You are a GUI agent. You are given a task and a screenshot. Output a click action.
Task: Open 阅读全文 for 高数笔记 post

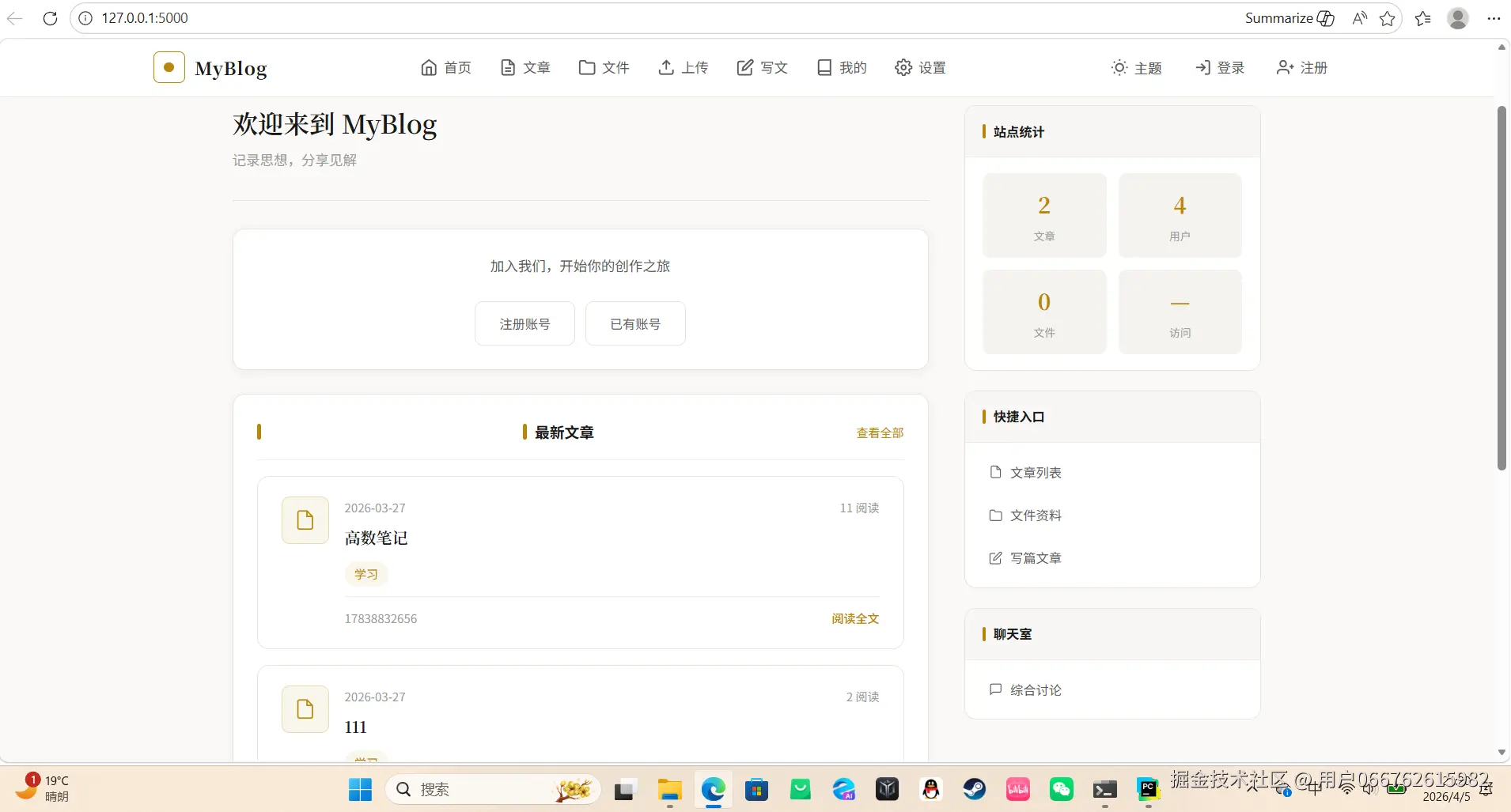(854, 619)
